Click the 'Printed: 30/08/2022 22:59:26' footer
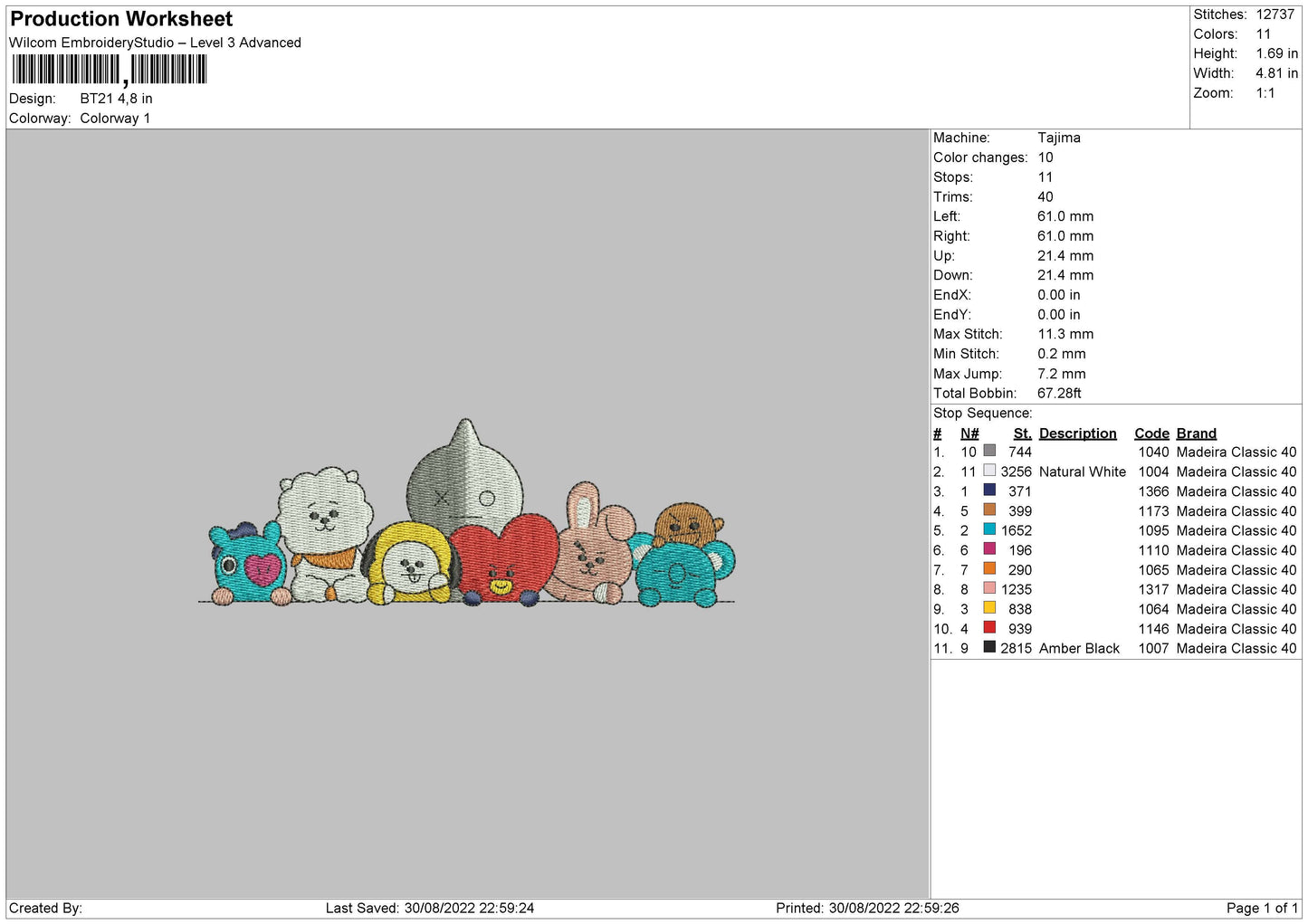The width and height of the screenshot is (1308, 924). 867,908
